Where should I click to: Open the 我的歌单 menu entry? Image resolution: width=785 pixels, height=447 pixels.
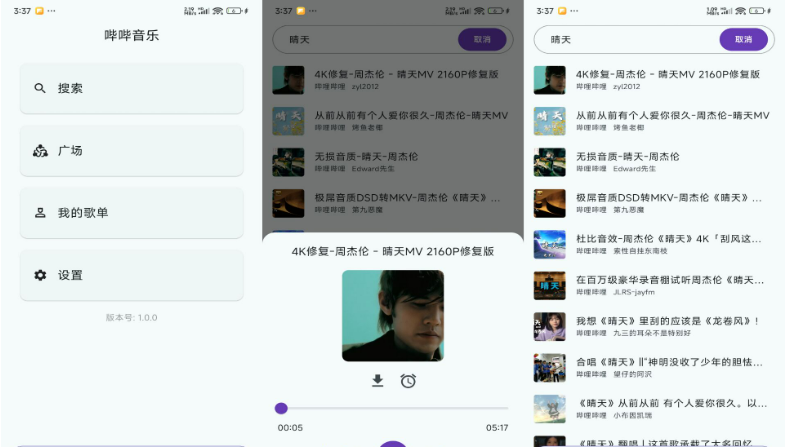[x=131, y=213]
